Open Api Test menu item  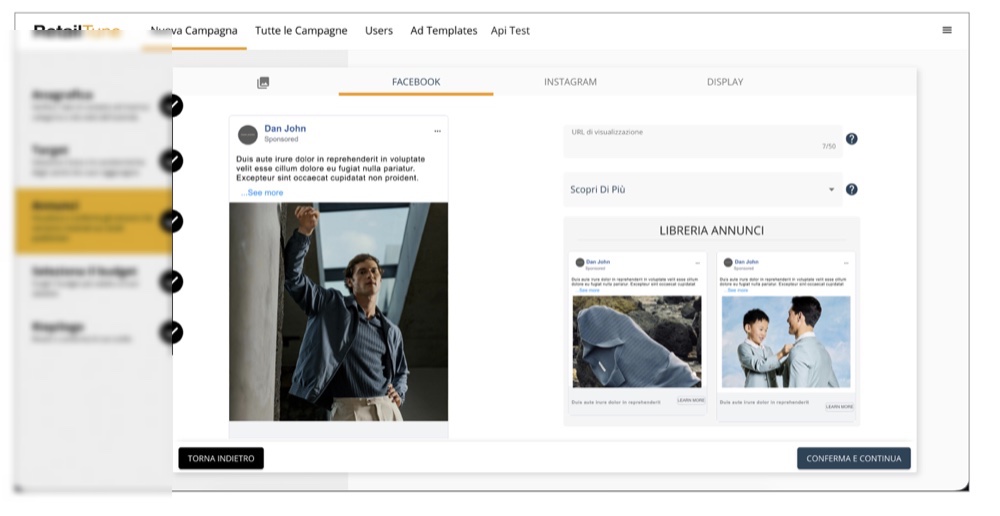pos(510,31)
